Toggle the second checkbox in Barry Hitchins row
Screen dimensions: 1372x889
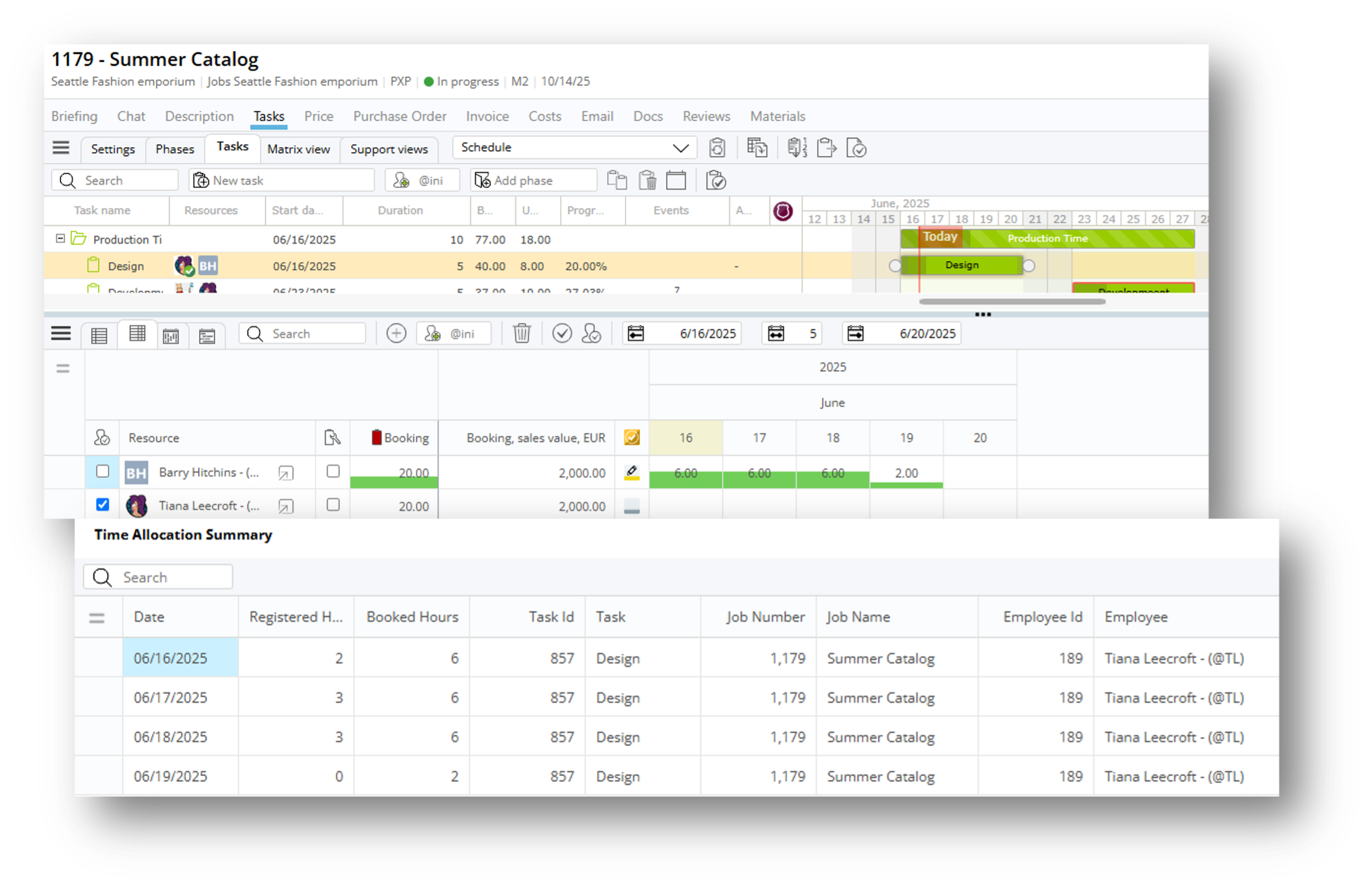coord(333,472)
